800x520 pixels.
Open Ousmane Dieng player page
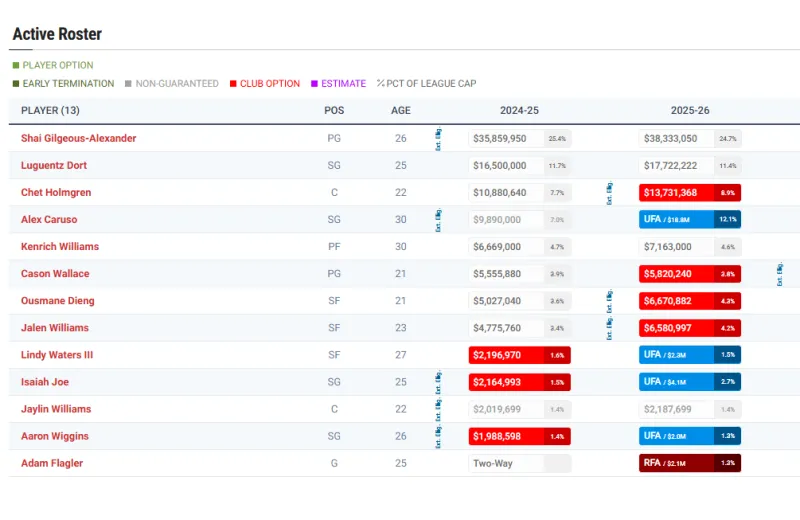(x=58, y=301)
